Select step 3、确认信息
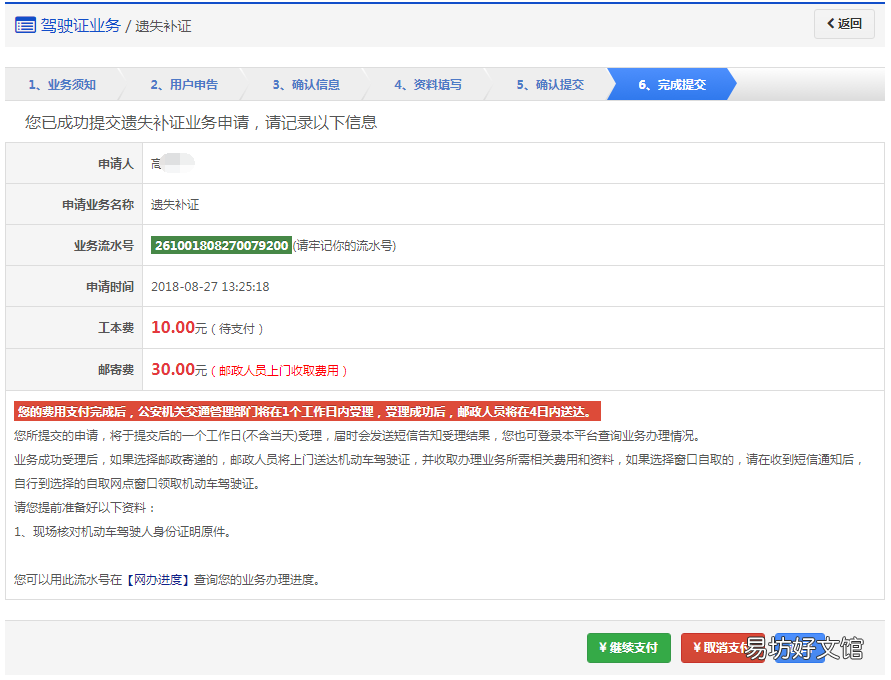 [x=306, y=85]
